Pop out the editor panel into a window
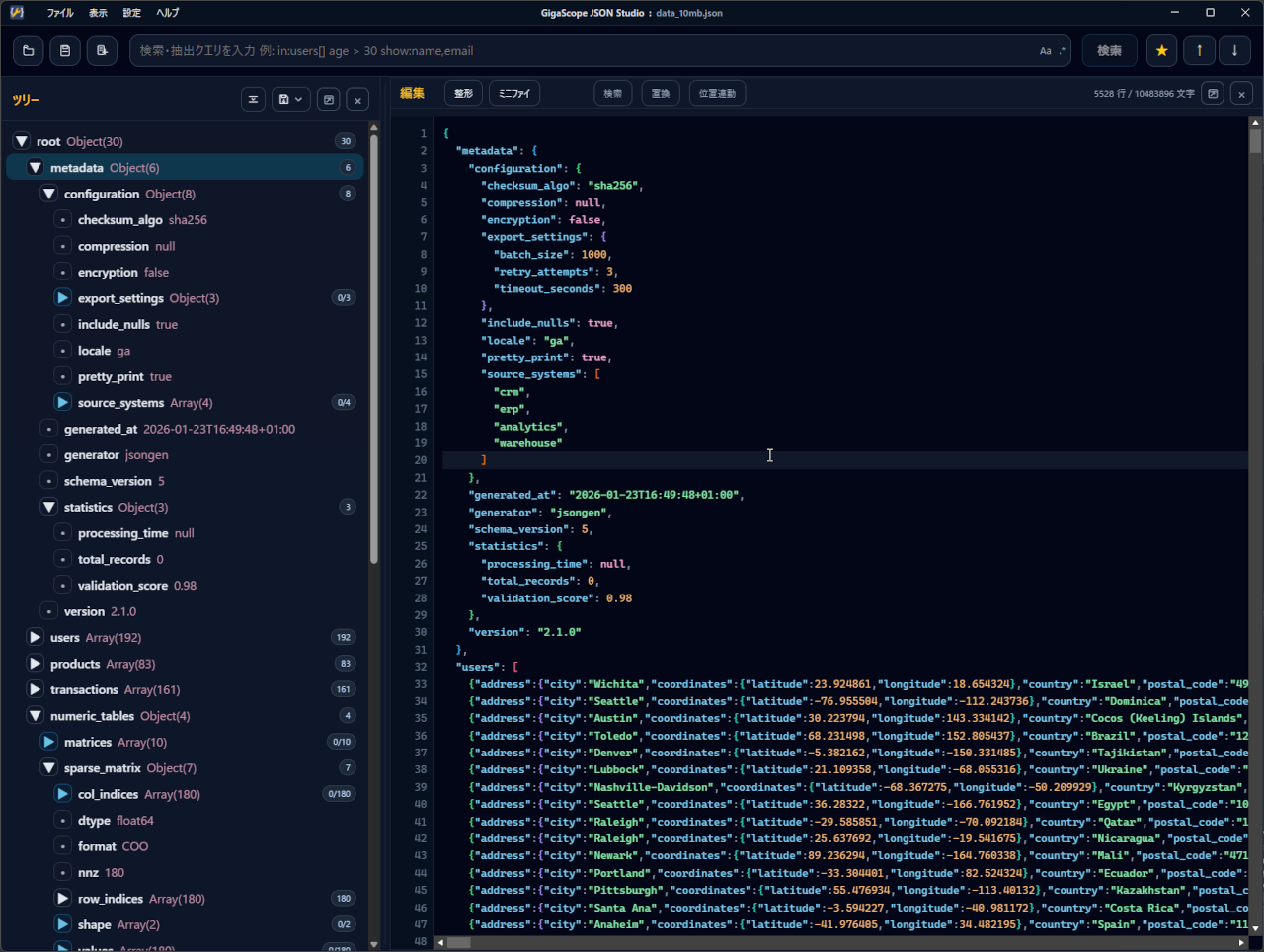Image resolution: width=1264 pixels, height=952 pixels. click(x=1213, y=94)
